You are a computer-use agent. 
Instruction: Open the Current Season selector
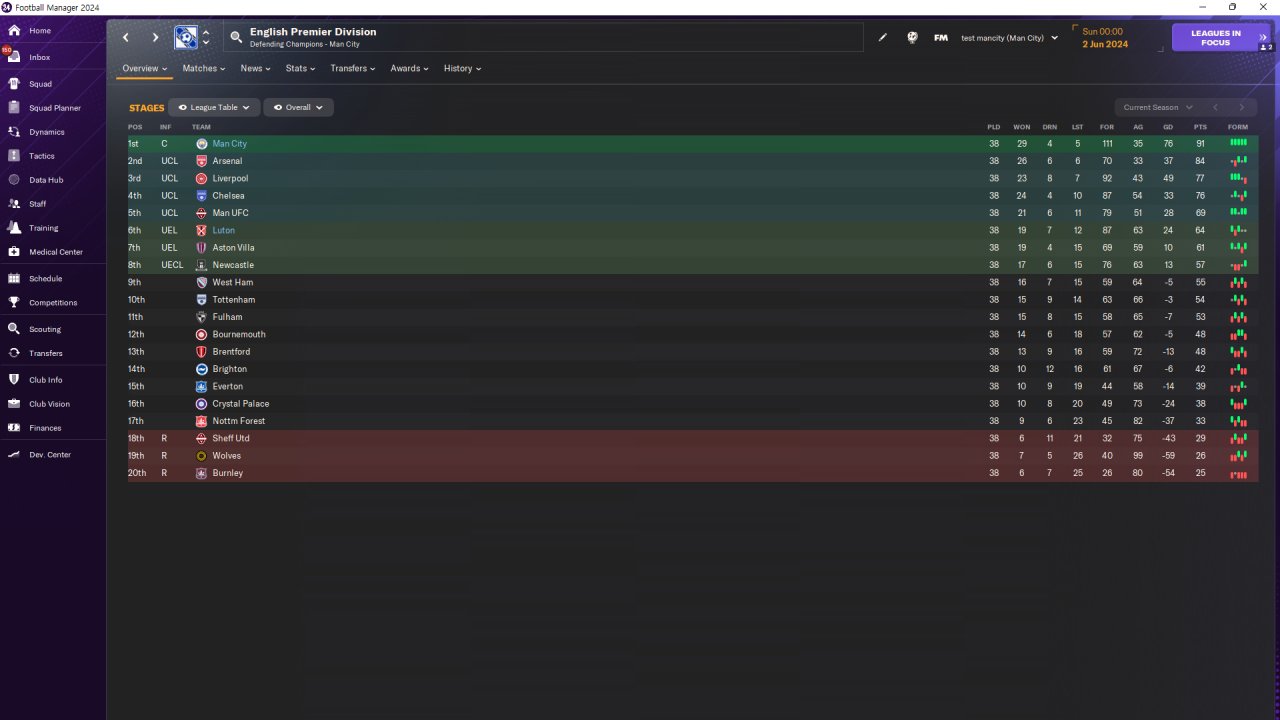coord(1157,107)
